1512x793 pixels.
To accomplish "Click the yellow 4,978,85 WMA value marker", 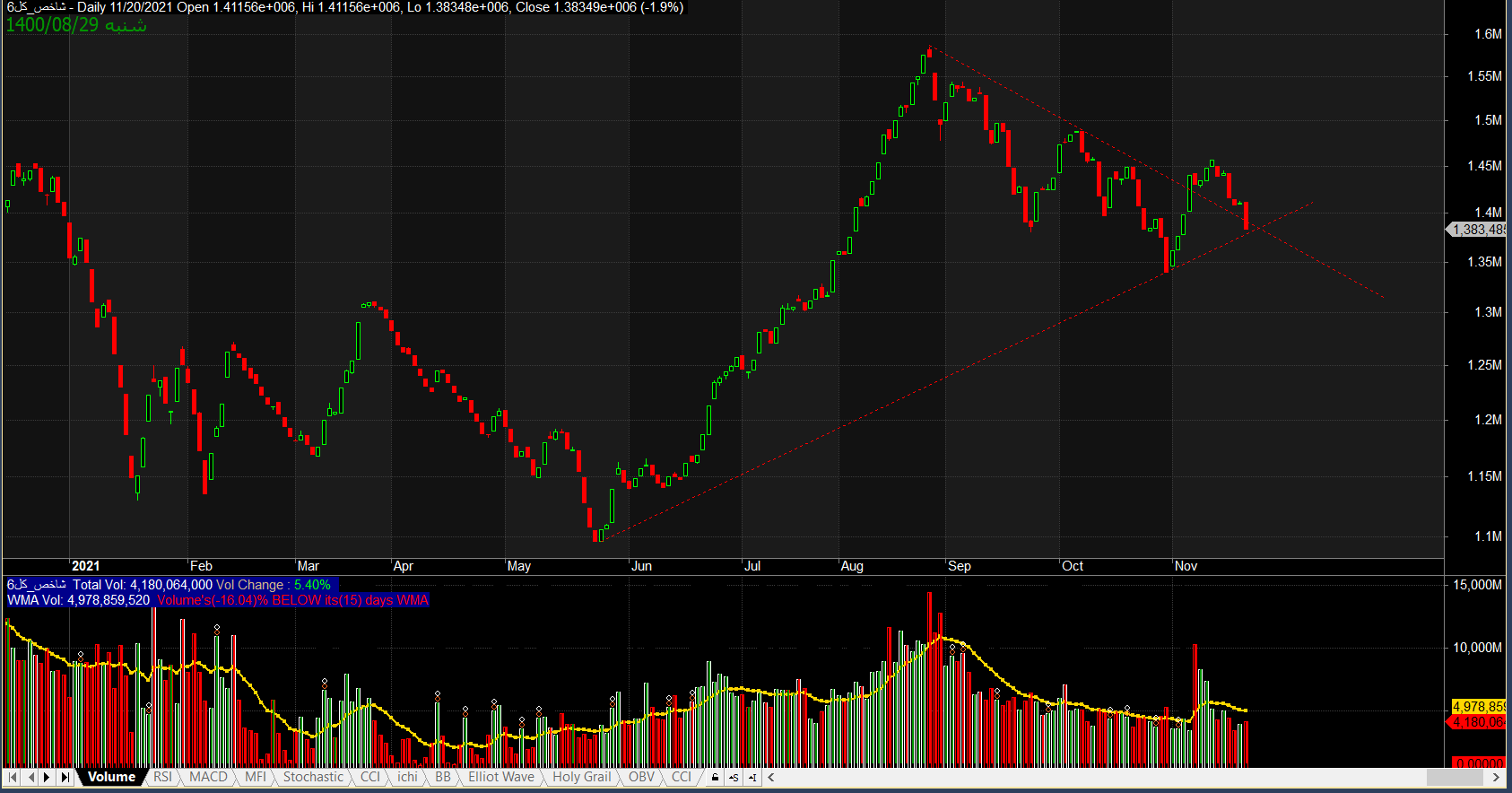I will [x=1479, y=707].
